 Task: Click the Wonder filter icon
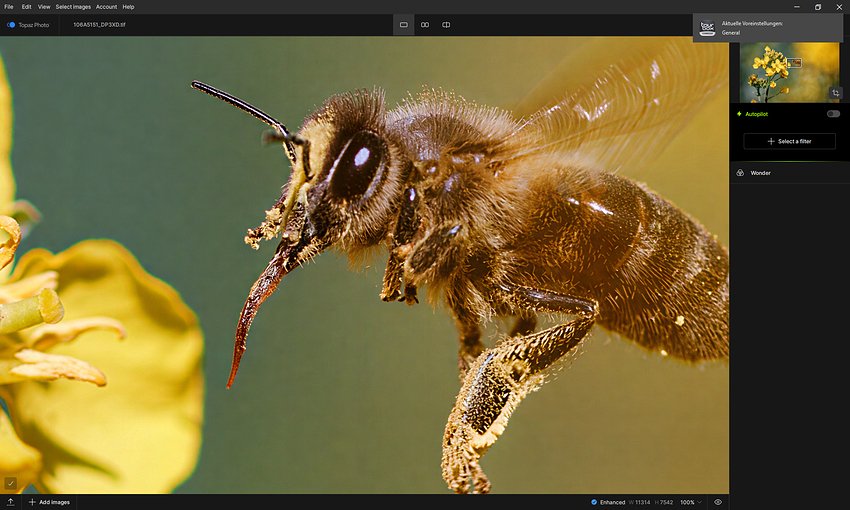point(740,173)
